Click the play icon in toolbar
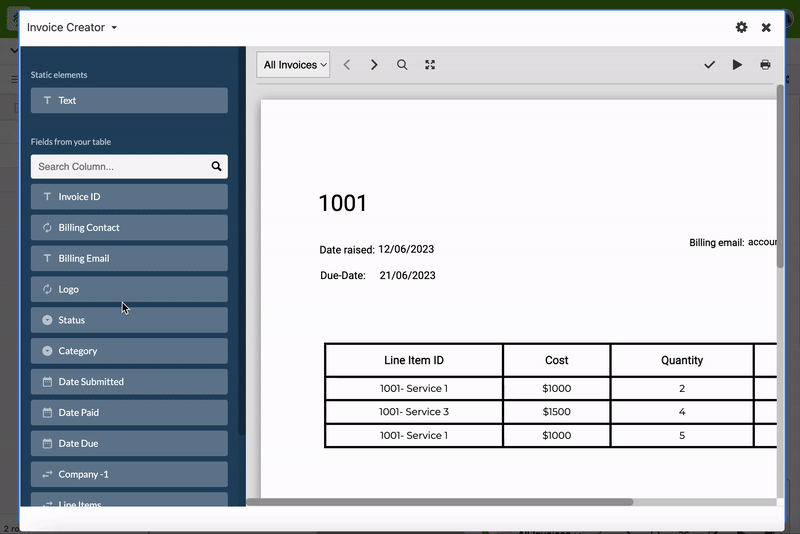The height and width of the screenshot is (534, 800). click(x=737, y=65)
